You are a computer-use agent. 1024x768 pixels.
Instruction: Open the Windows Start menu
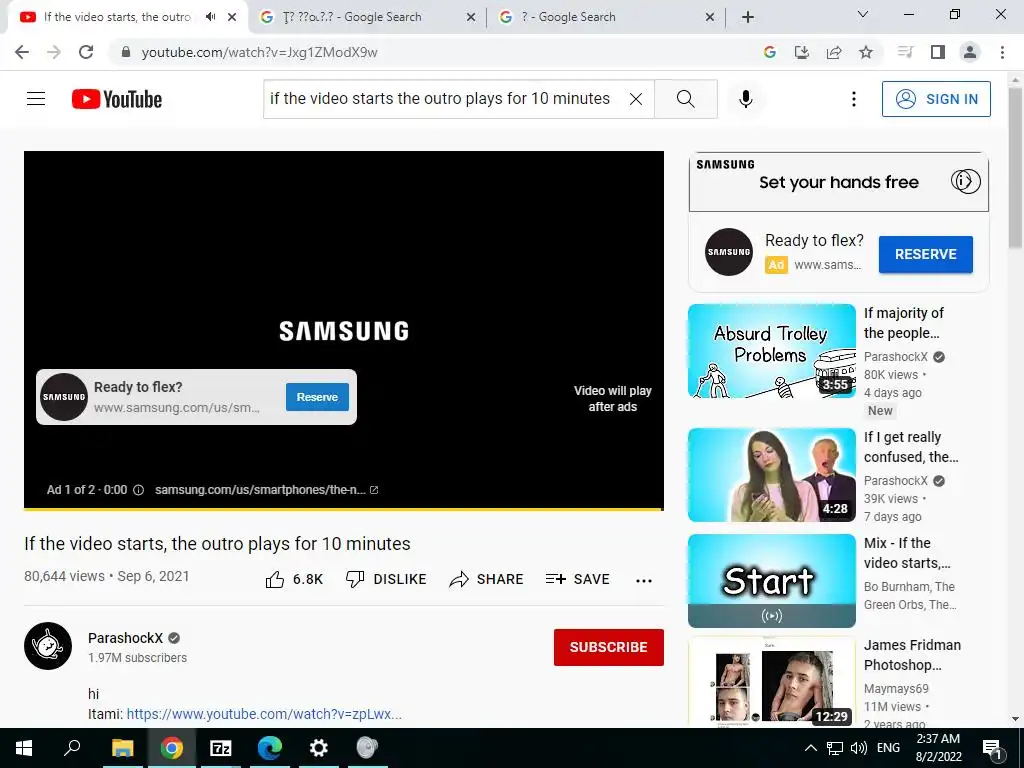pyautogui.click(x=24, y=748)
